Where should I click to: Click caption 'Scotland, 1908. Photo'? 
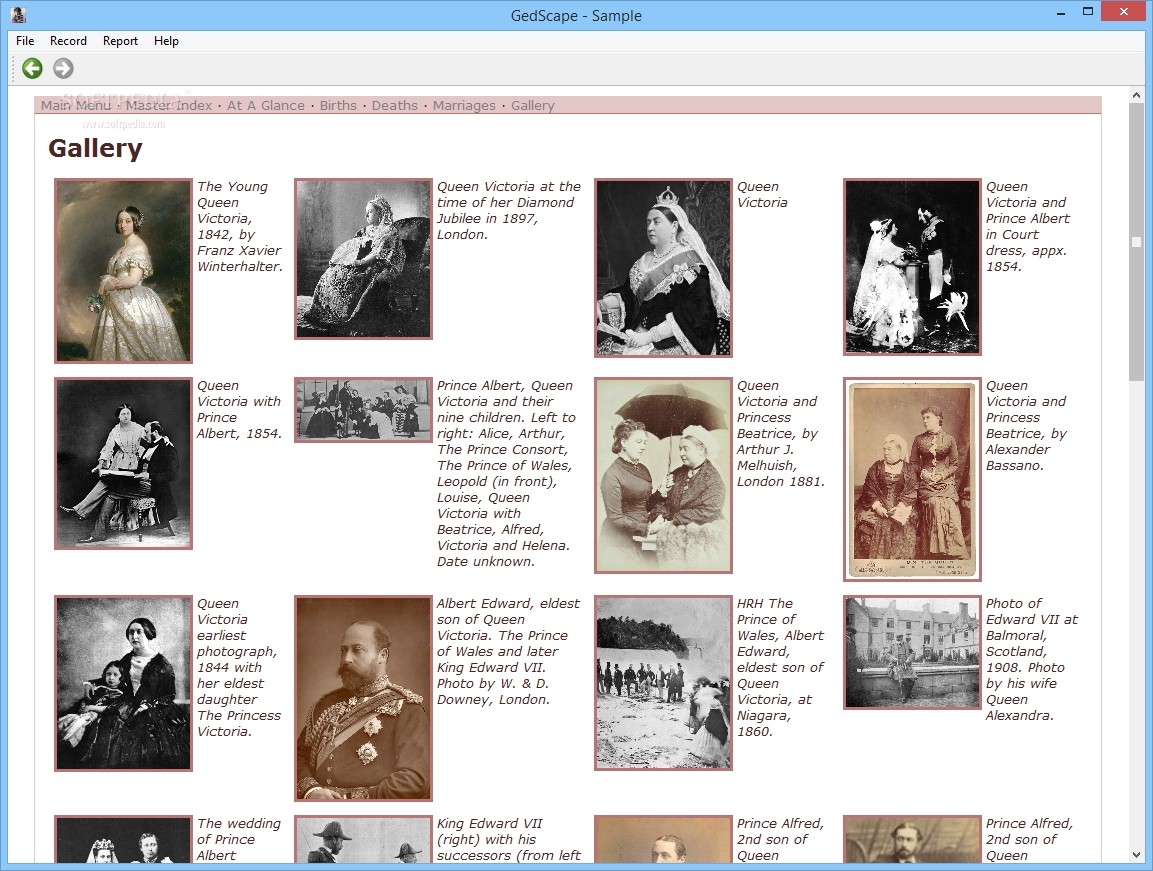(x=1025, y=659)
